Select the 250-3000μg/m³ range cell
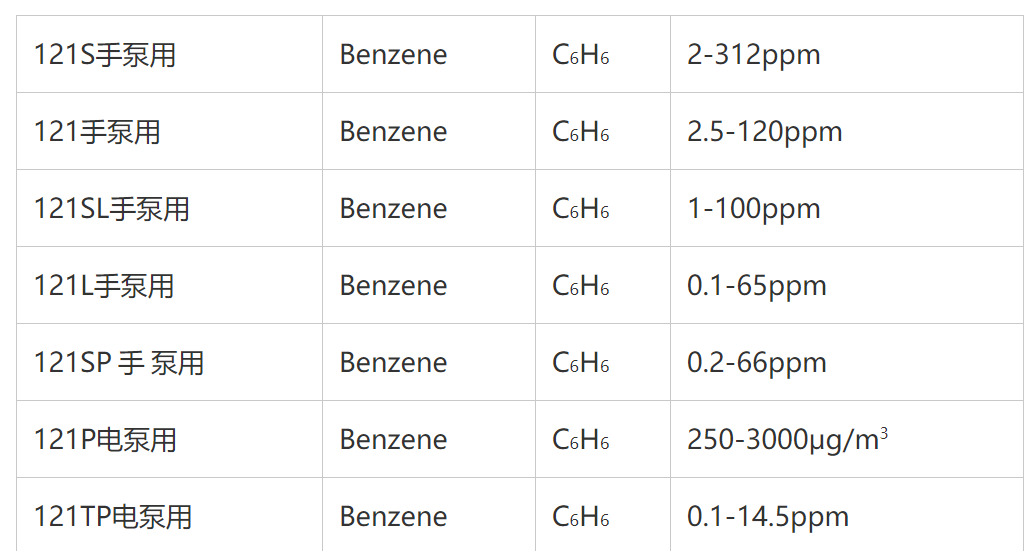 tap(787, 440)
